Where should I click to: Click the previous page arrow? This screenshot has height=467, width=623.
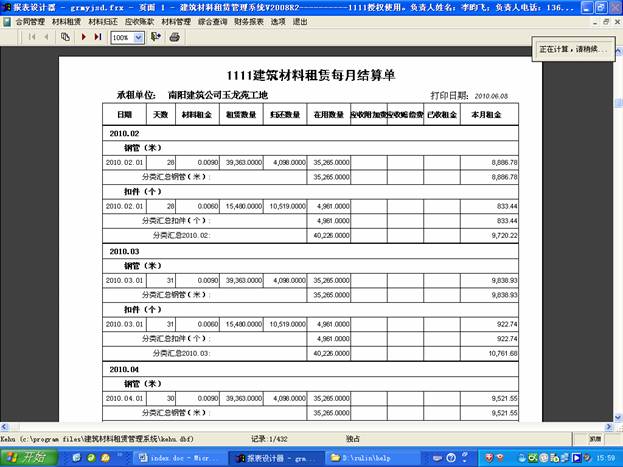coord(46,37)
